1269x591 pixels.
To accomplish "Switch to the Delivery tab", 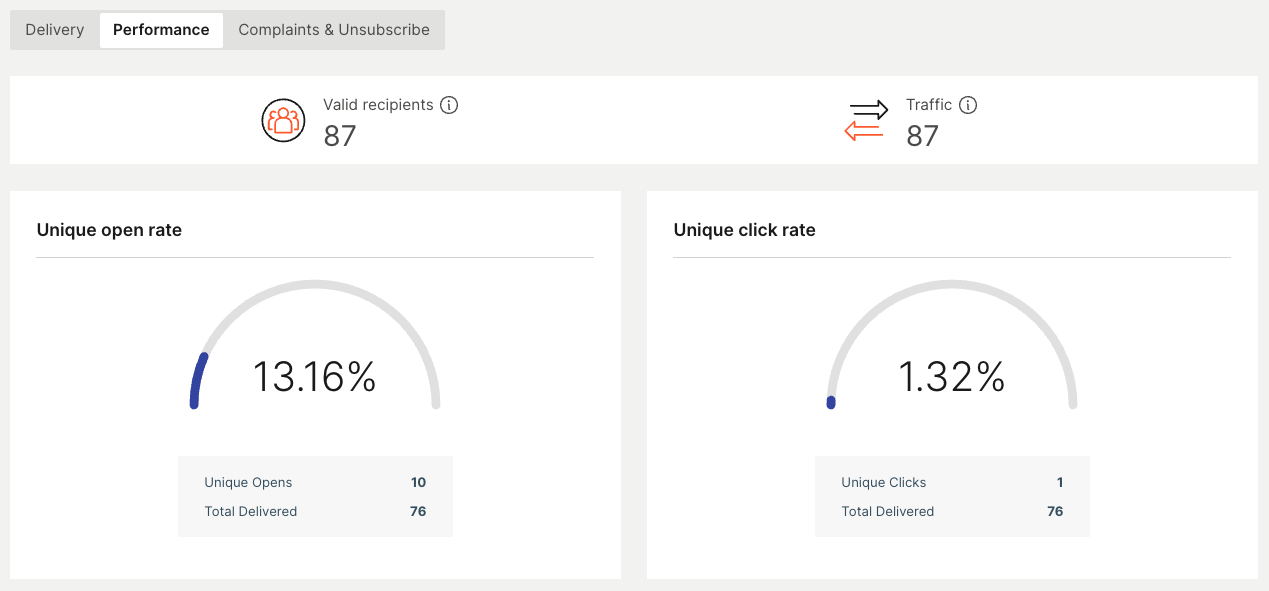I will click(55, 30).
